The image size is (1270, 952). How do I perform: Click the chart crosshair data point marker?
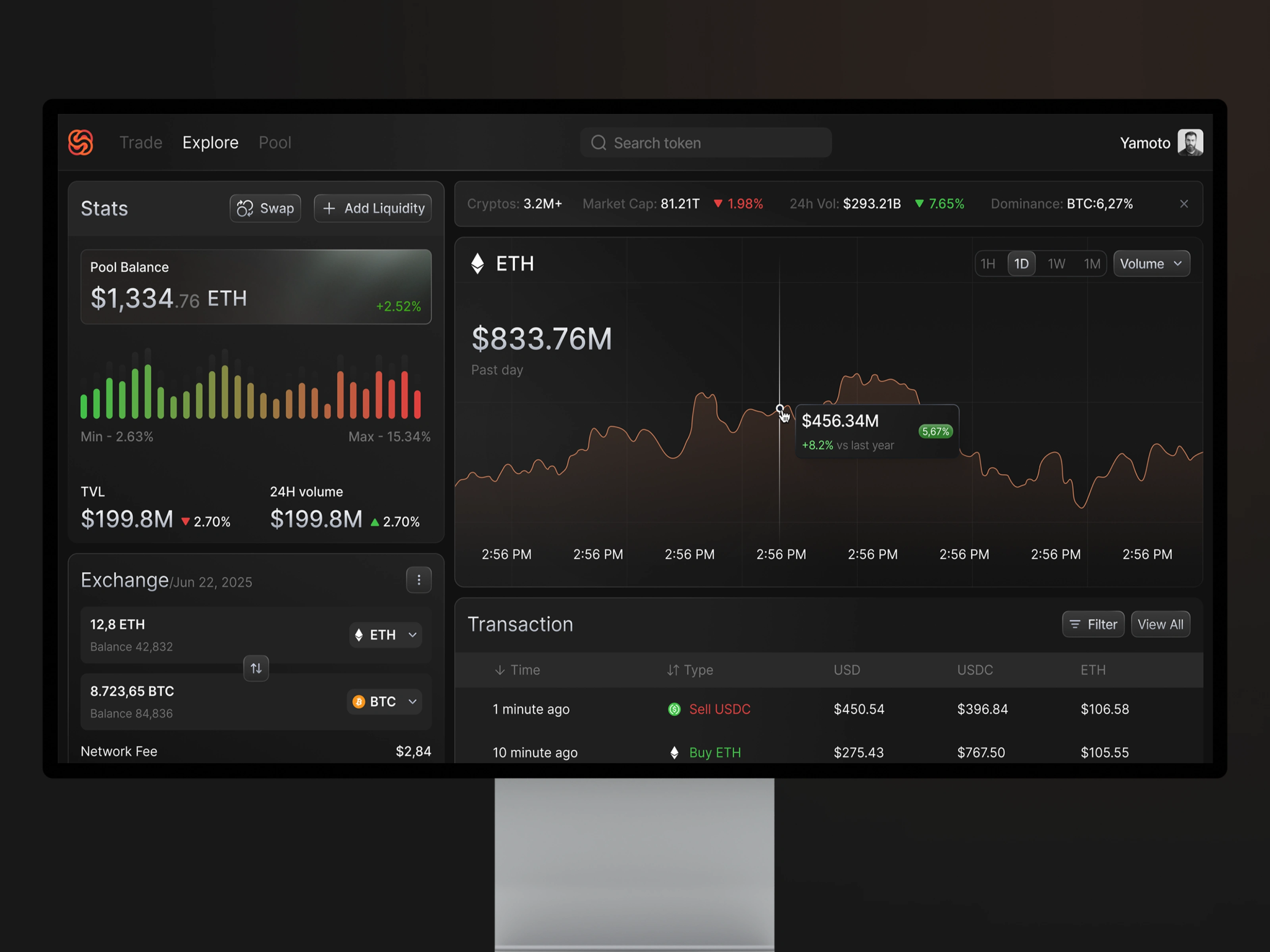click(780, 408)
